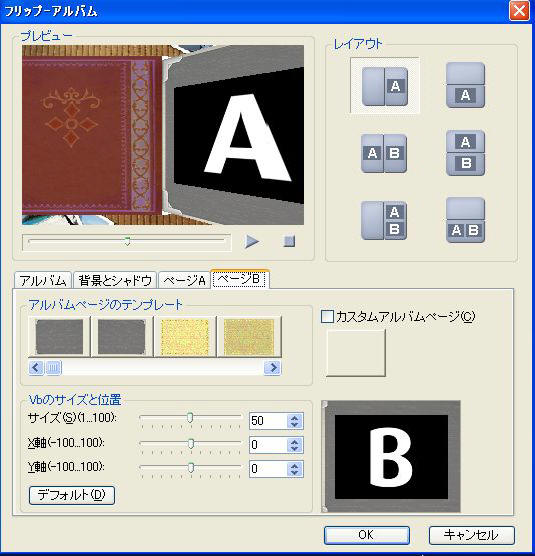Select single page A right-side layout

(385, 86)
